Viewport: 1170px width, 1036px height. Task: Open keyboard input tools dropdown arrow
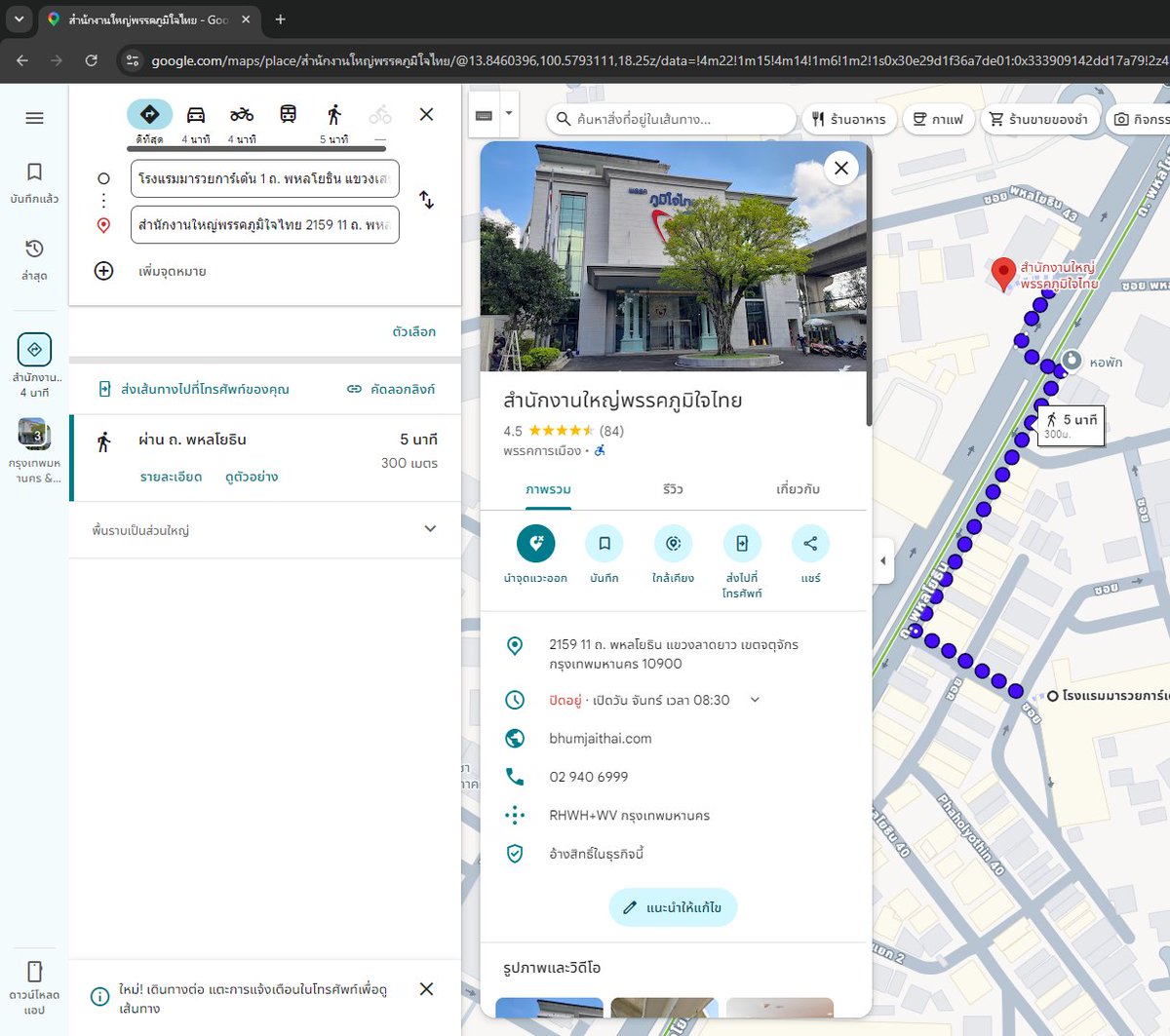508,113
